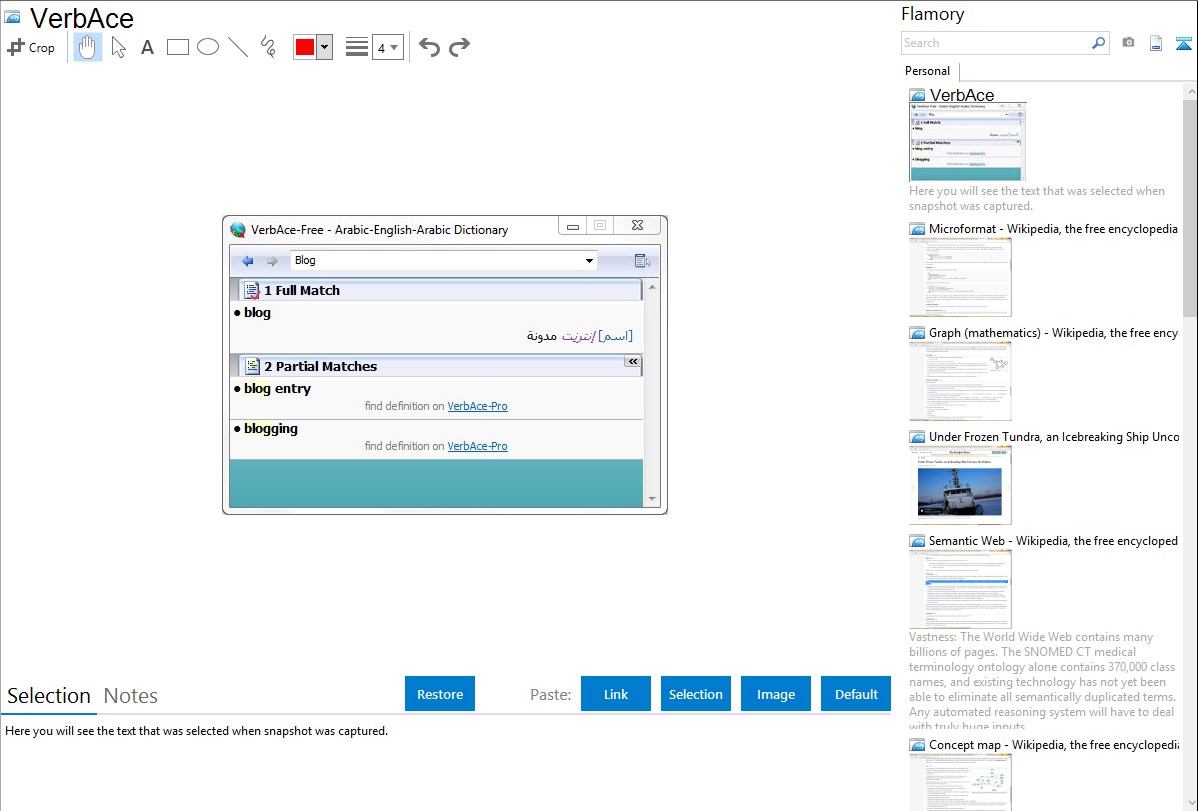Image resolution: width=1198 pixels, height=811 pixels.
Task: Click VerbAce-Pro link under blog entry
Action: [x=478, y=407]
